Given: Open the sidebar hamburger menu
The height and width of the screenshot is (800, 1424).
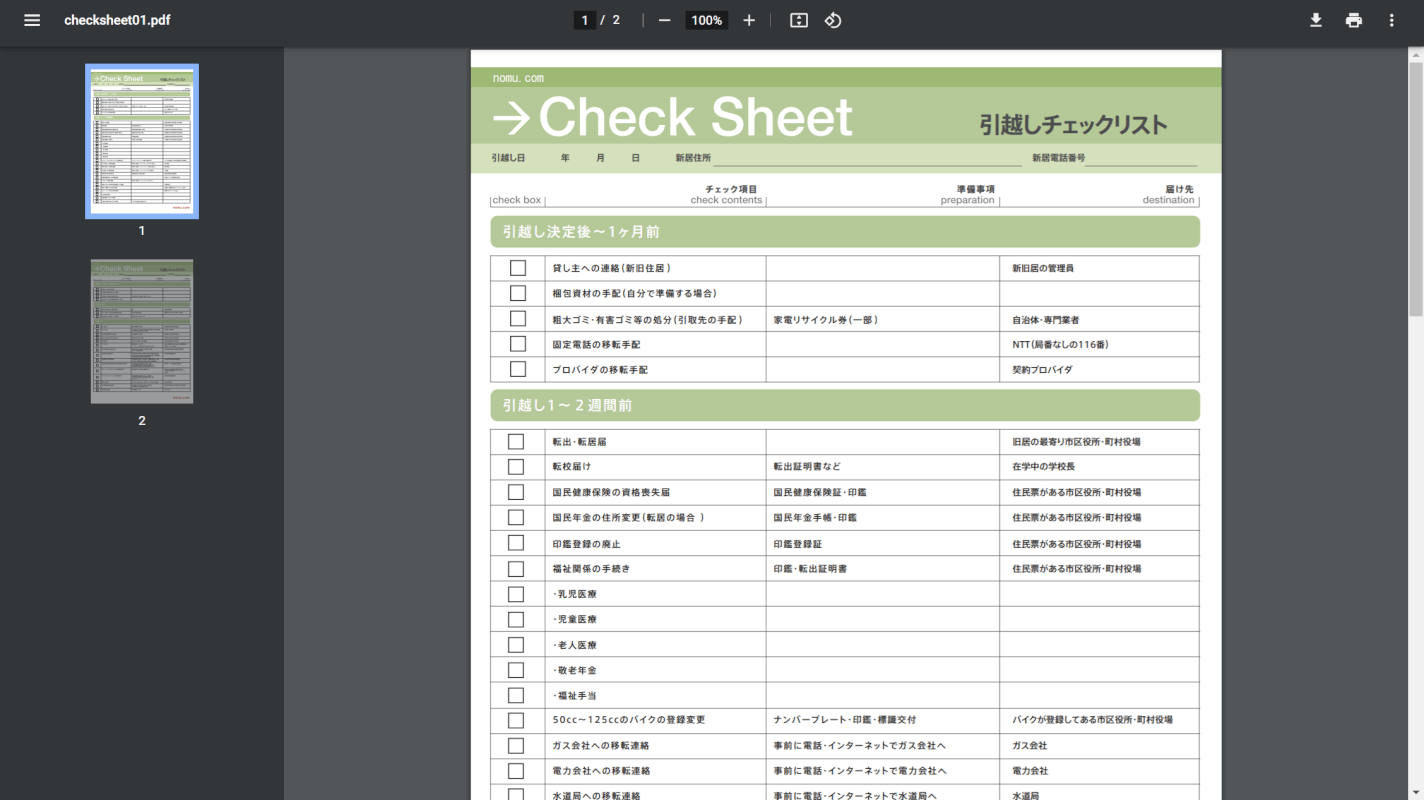Looking at the screenshot, I should pos(32,20).
